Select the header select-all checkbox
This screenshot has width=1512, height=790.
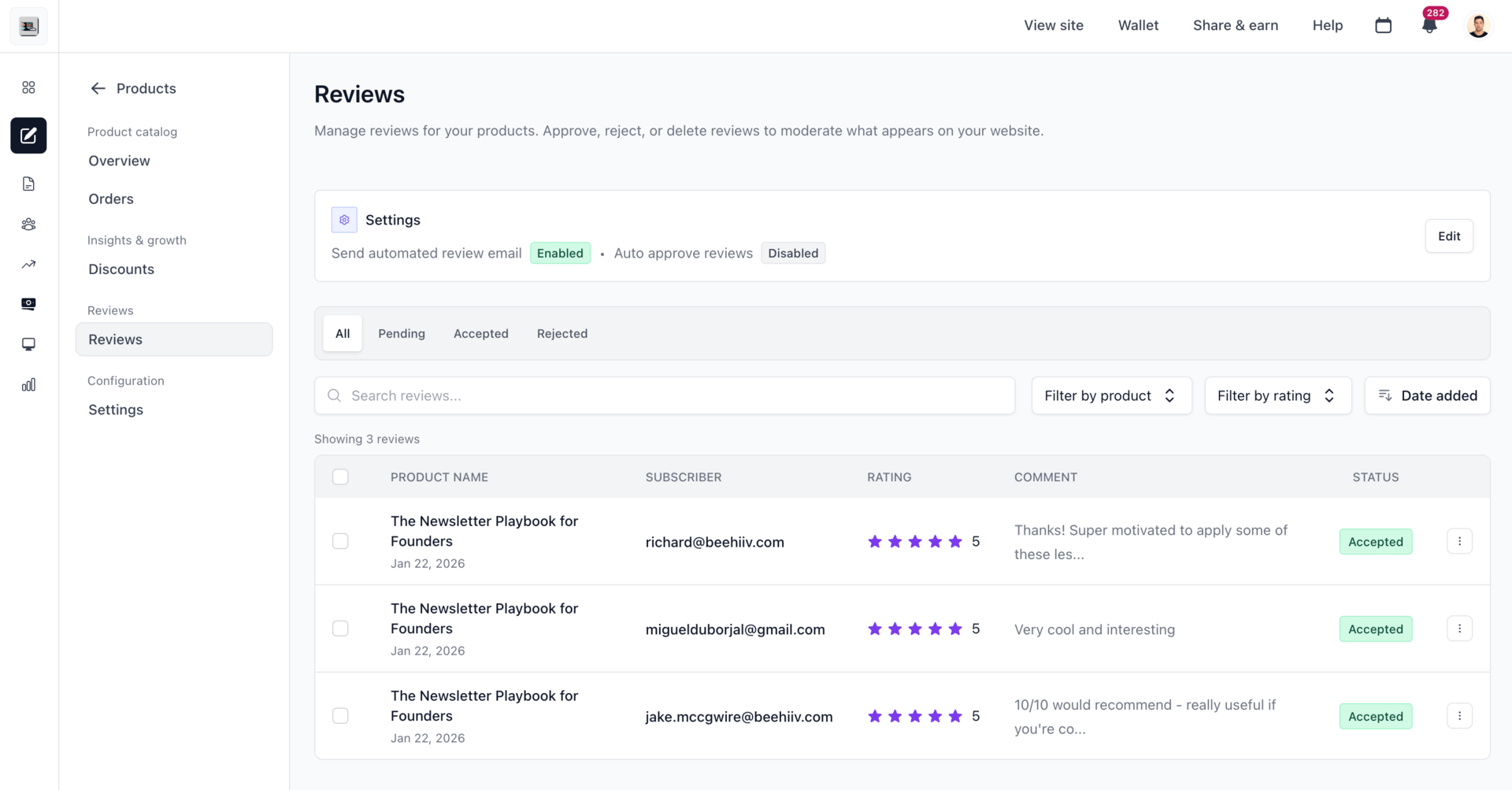click(x=340, y=477)
